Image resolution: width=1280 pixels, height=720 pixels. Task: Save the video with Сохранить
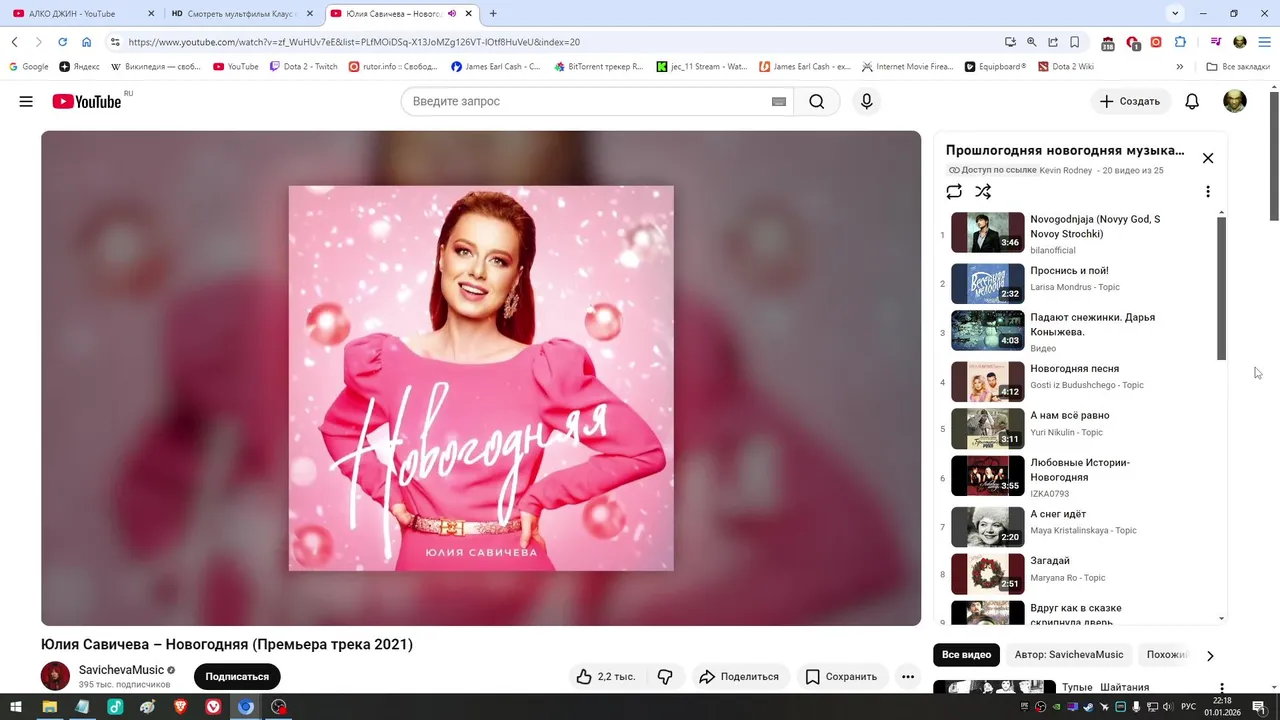pos(841,677)
